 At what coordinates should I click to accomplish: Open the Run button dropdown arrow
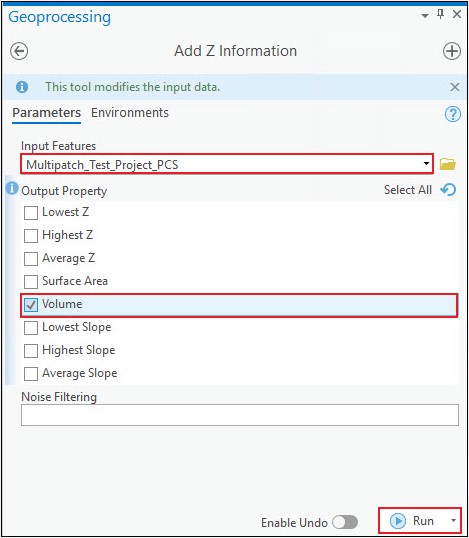[x=453, y=521]
